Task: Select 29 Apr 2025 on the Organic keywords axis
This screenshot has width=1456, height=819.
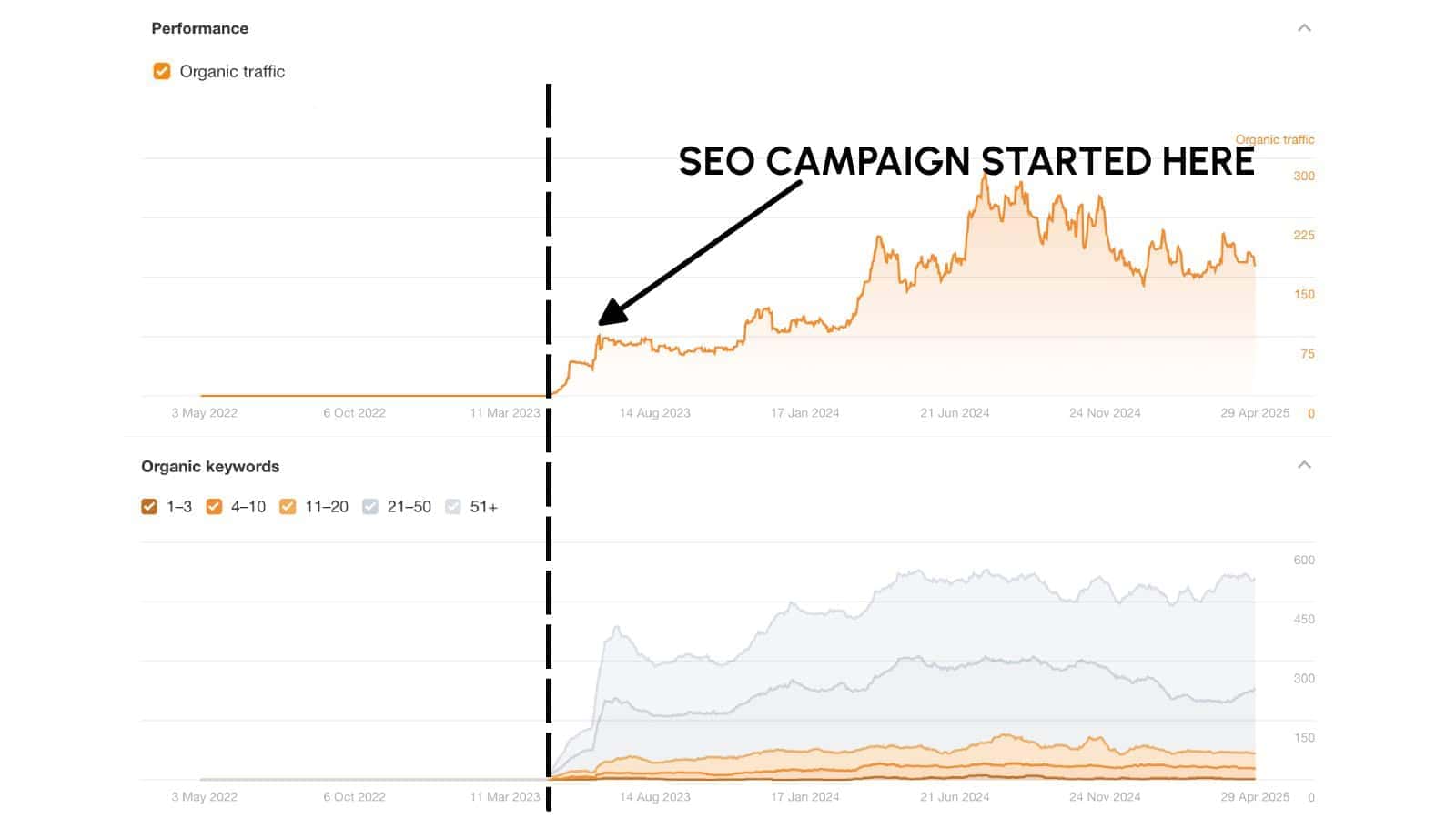Action: coord(1254,797)
